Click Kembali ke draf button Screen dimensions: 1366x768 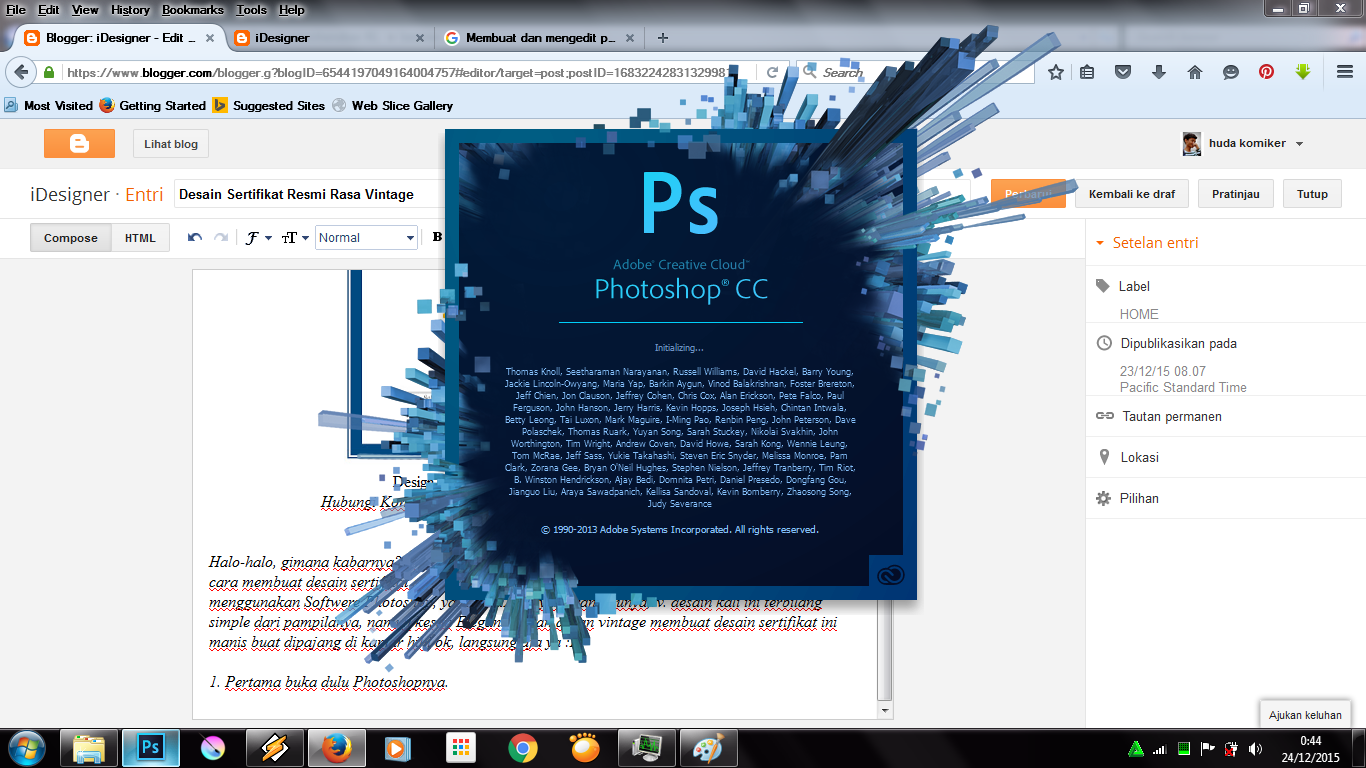coord(1132,194)
